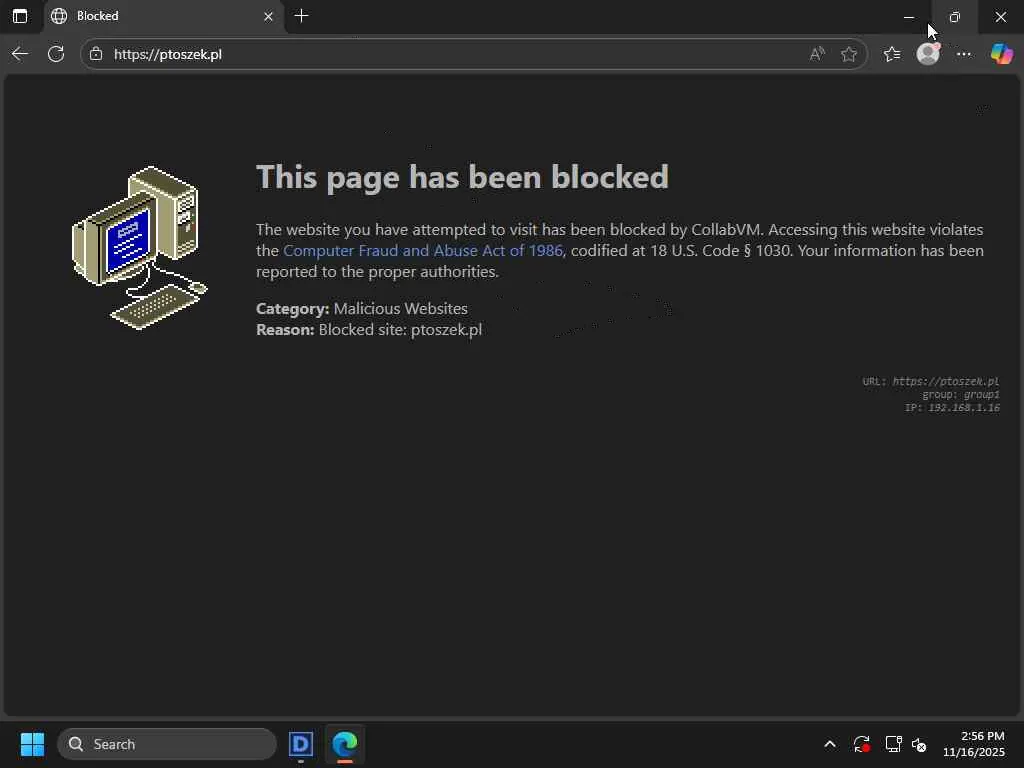The height and width of the screenshot is (768, 1024).
Task: Click the IP 192.168.1.16 line
Action: click(x=952, y=408)
